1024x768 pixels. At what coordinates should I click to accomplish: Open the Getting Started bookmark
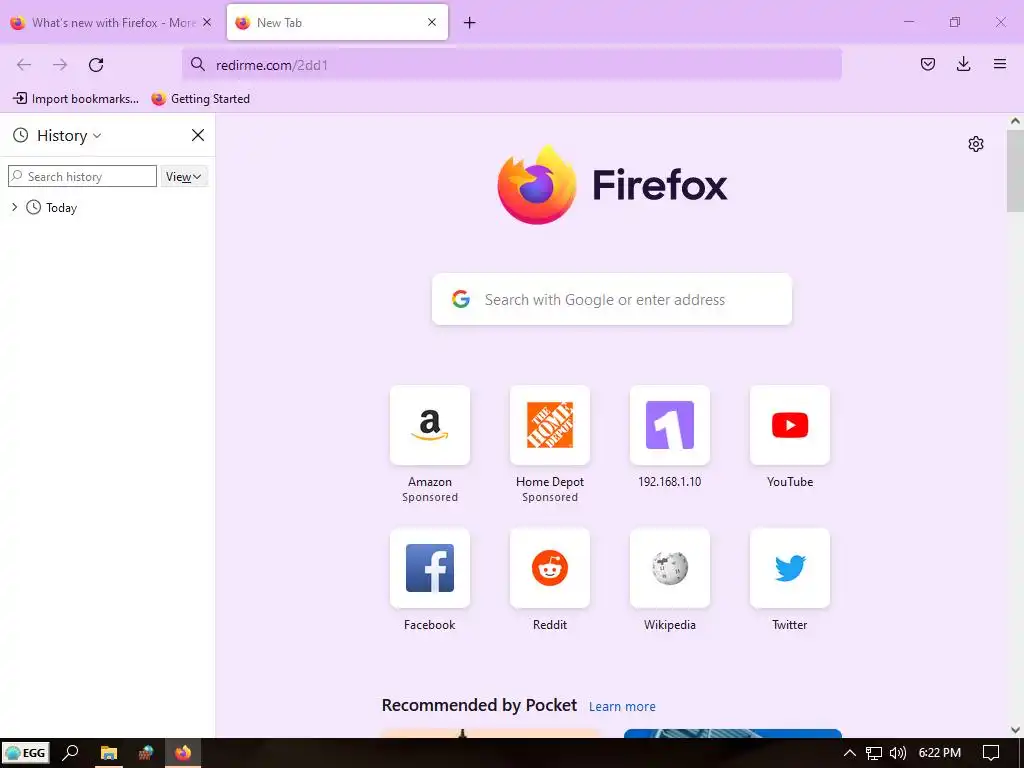point(200,99)
